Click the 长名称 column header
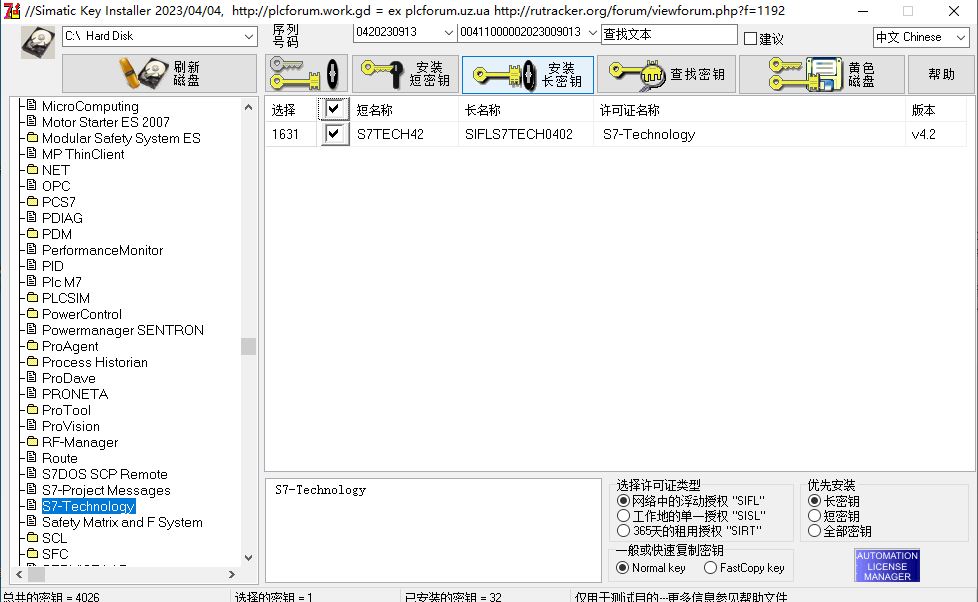The width and height of the screenshot is (978, 602). 483,110
